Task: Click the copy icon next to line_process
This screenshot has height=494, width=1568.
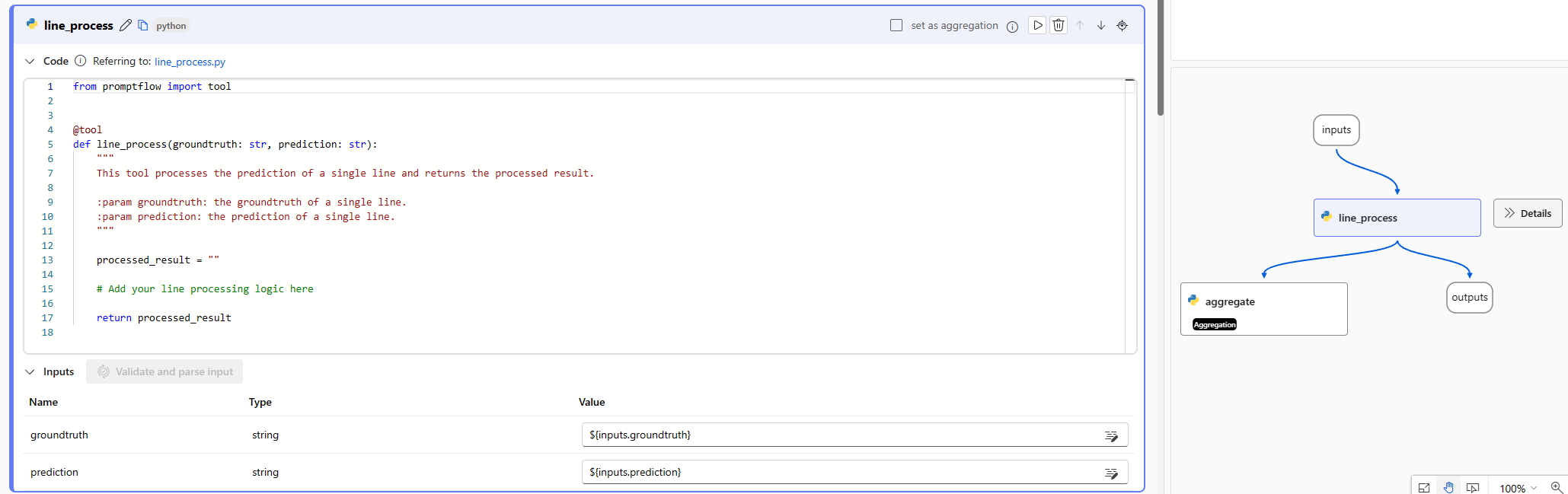Action: (143, 25)
